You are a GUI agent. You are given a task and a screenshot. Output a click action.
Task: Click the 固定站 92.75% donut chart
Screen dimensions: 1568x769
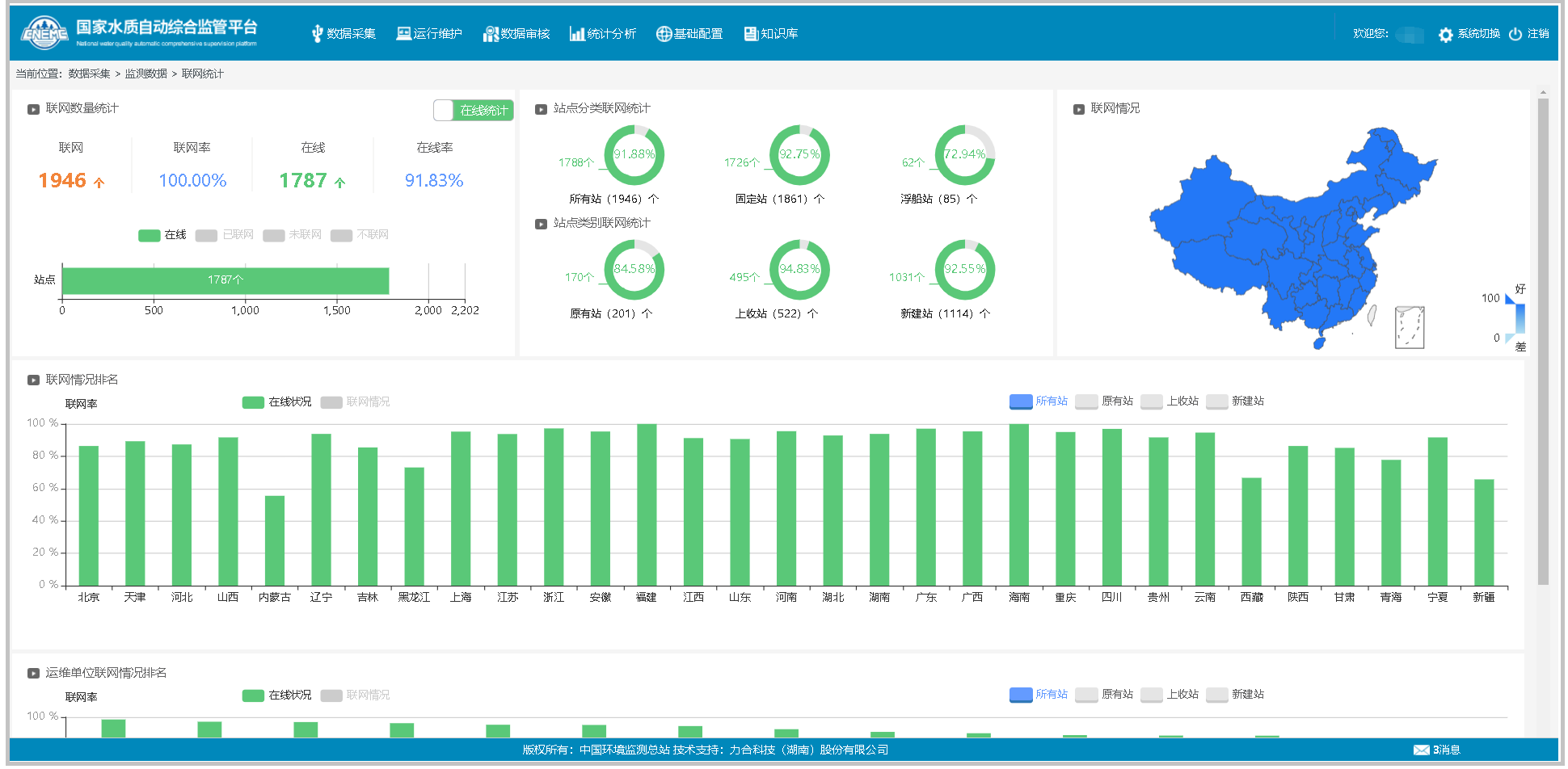click(x=799, y=155)
